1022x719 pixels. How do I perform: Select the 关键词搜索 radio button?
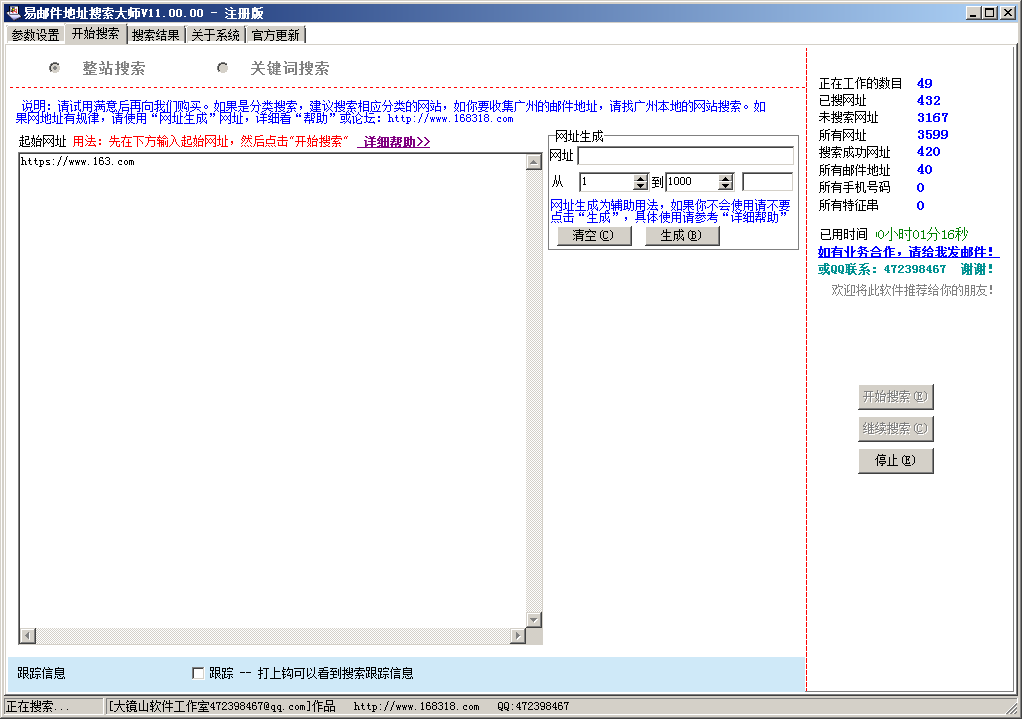point(222,68)
